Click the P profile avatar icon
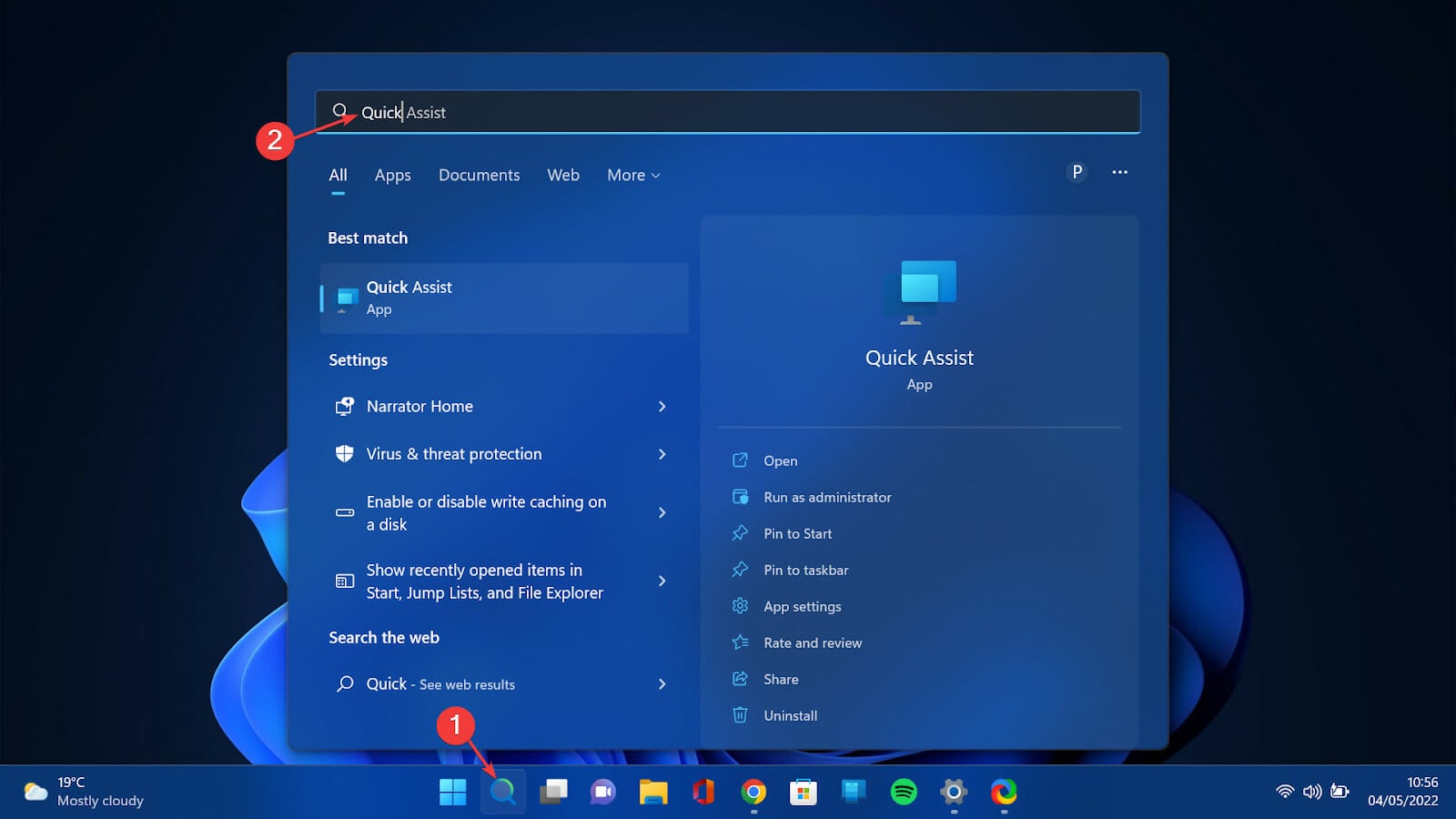 (x=1077, y=172)
